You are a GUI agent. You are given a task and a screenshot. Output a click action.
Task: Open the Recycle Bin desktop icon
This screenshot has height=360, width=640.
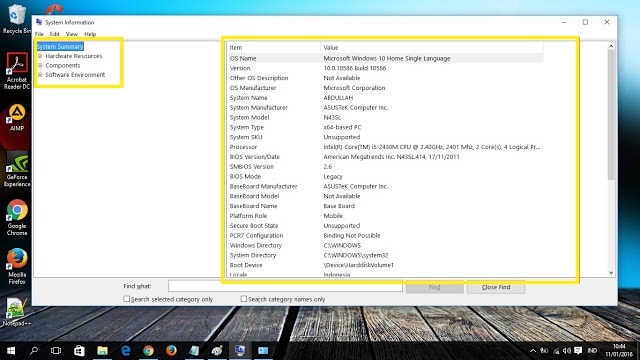[x=16, y=19]
